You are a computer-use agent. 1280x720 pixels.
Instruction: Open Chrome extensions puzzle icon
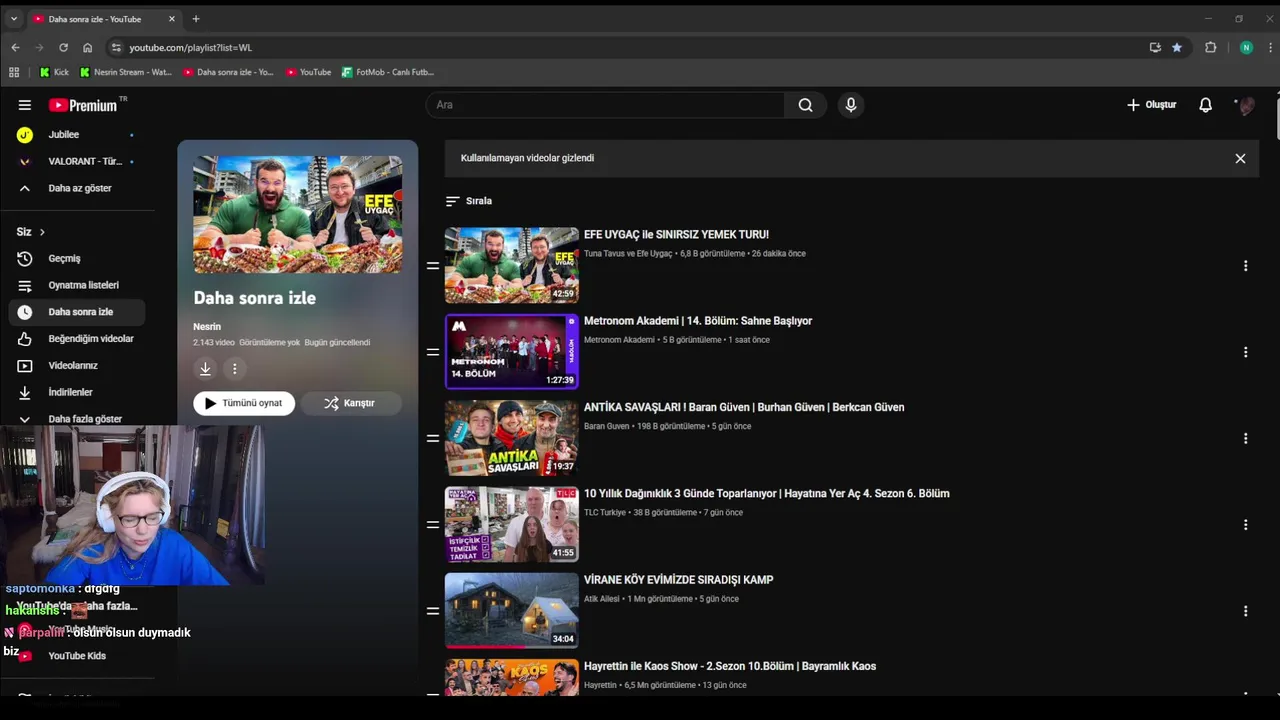1210,47
